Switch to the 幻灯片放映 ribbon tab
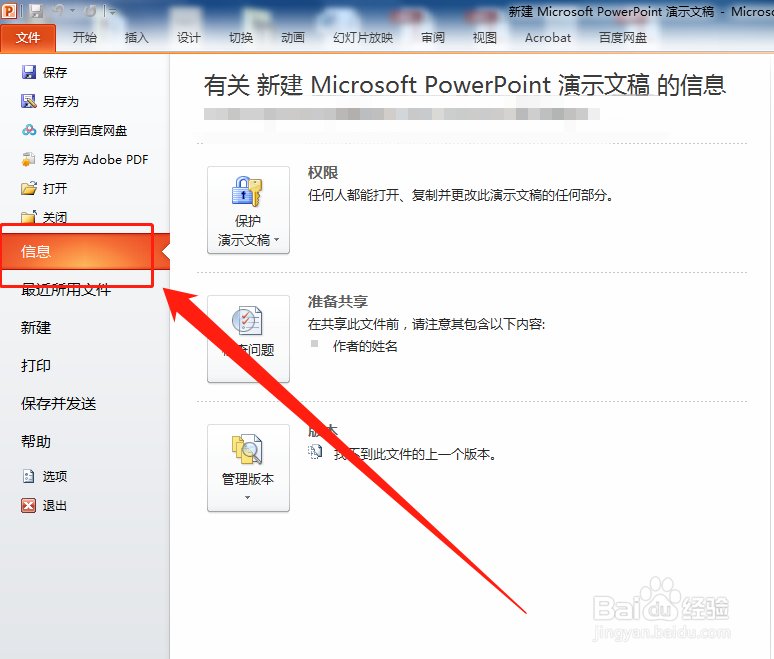Viewport: 774px width, 659px height. tap(363, 38)
